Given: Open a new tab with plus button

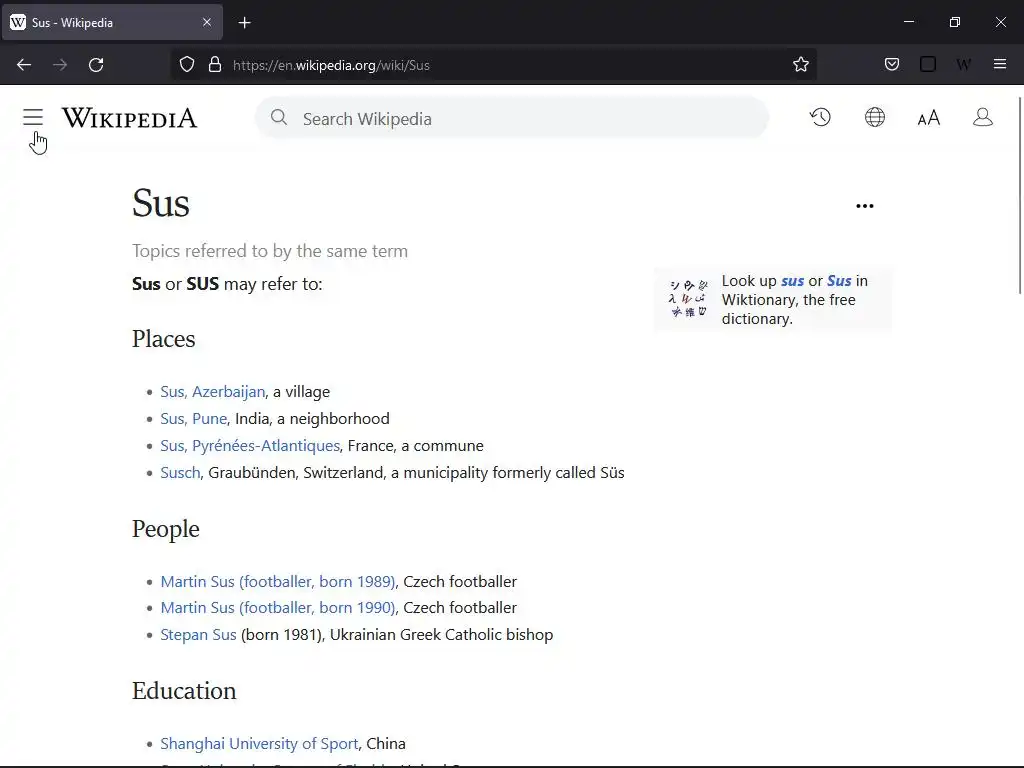Looking at the screenshot, I should pos(244,23).
